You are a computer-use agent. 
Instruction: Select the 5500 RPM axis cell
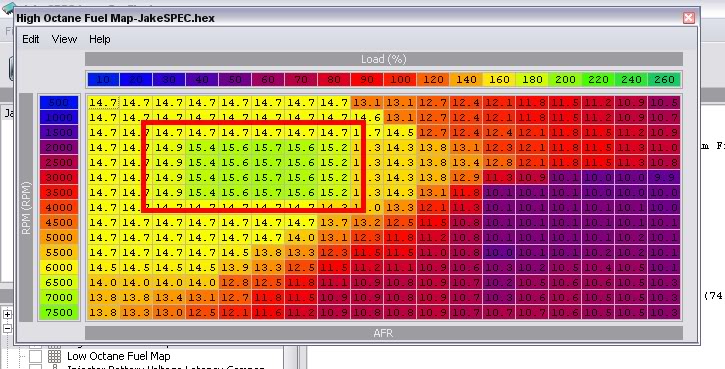[x=59, y=252]
